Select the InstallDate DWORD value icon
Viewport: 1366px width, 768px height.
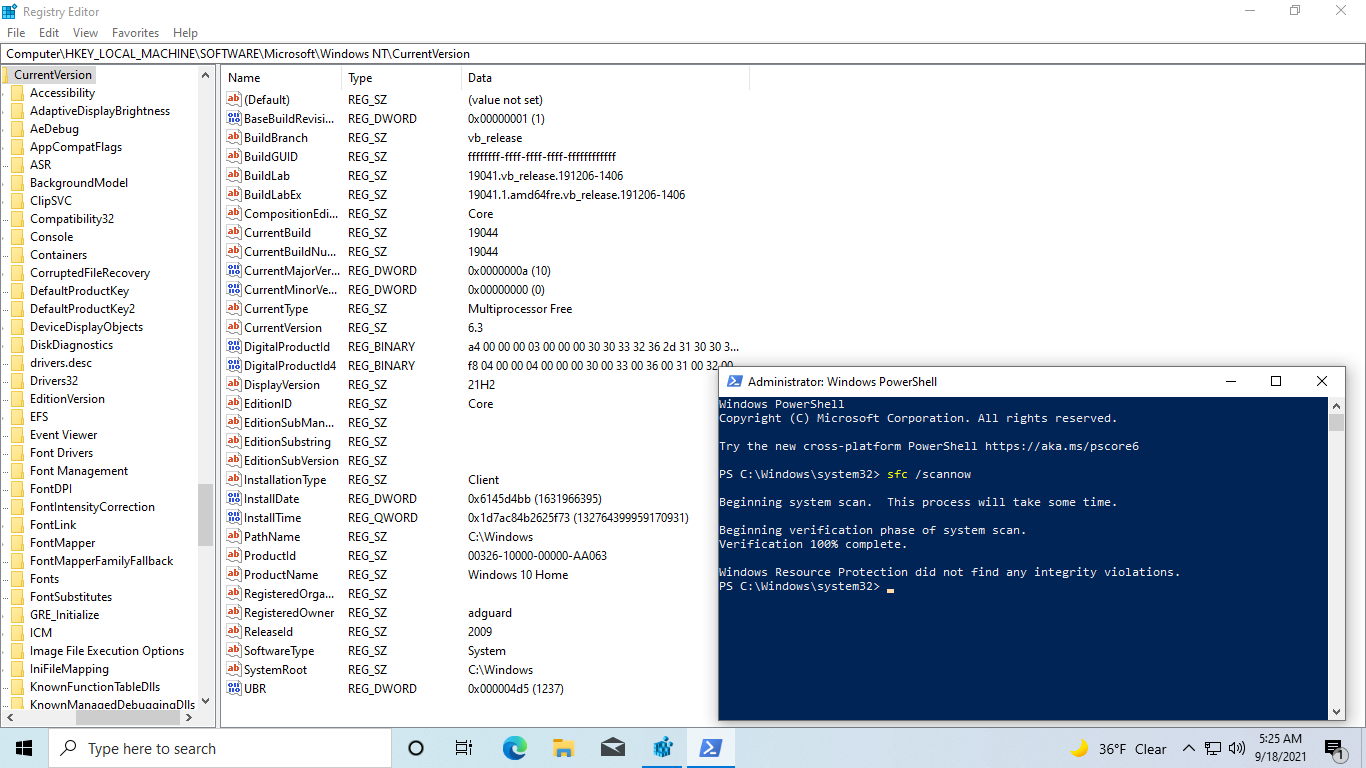coord(234,499)
